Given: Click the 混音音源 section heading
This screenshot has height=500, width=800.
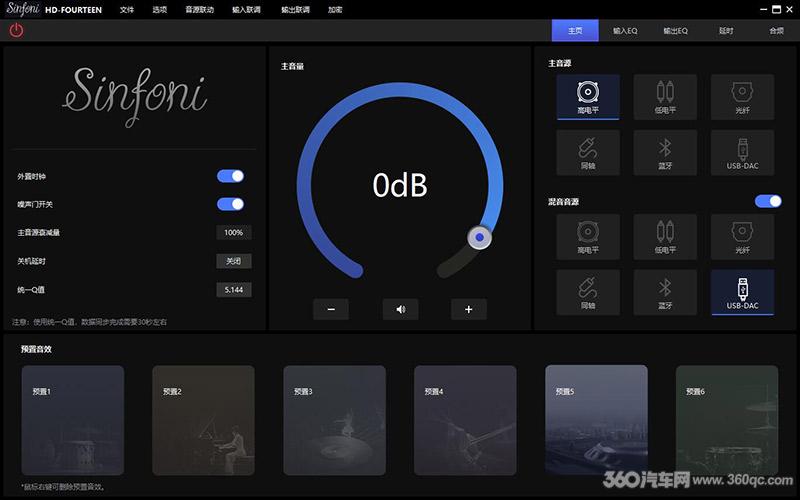Looking at the screenshot, I should (x=563, y=202).
